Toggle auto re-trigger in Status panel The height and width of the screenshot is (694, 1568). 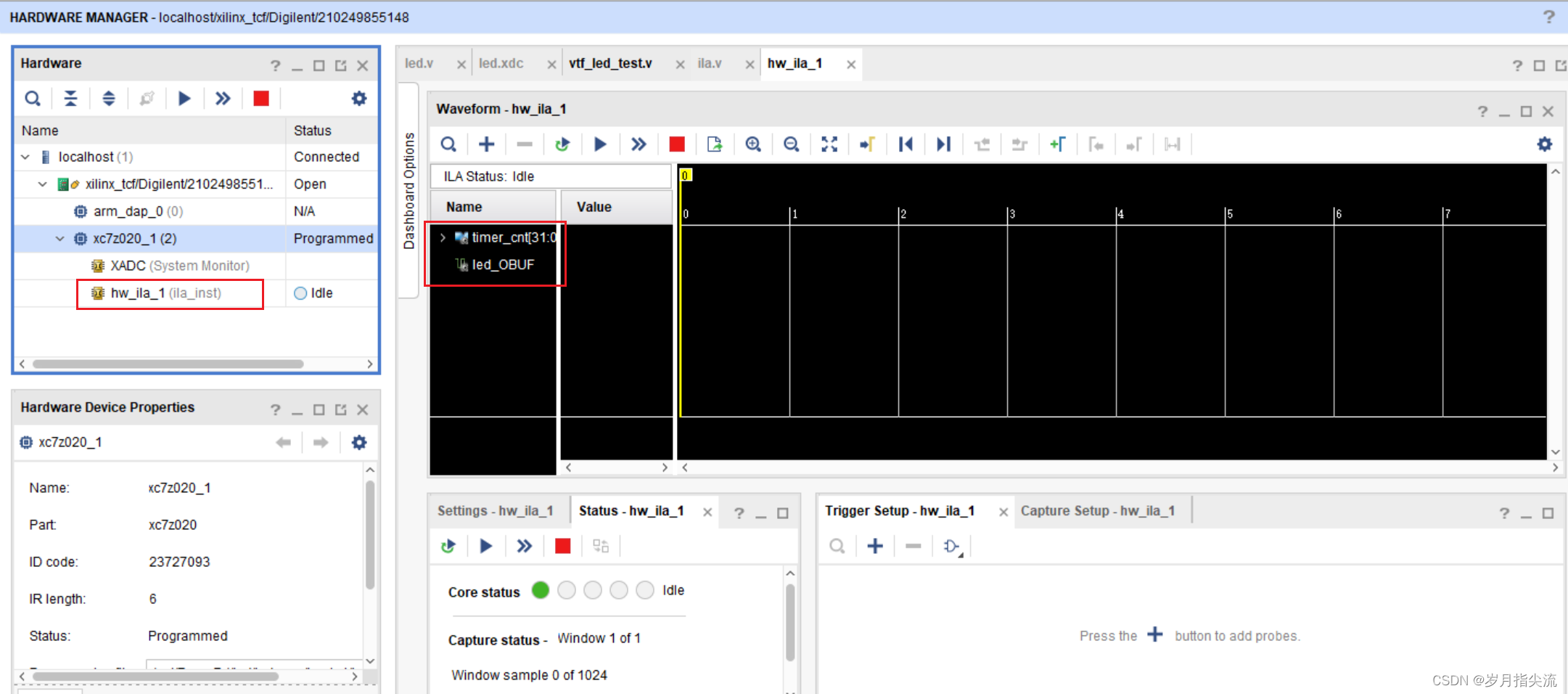[448, 546]
